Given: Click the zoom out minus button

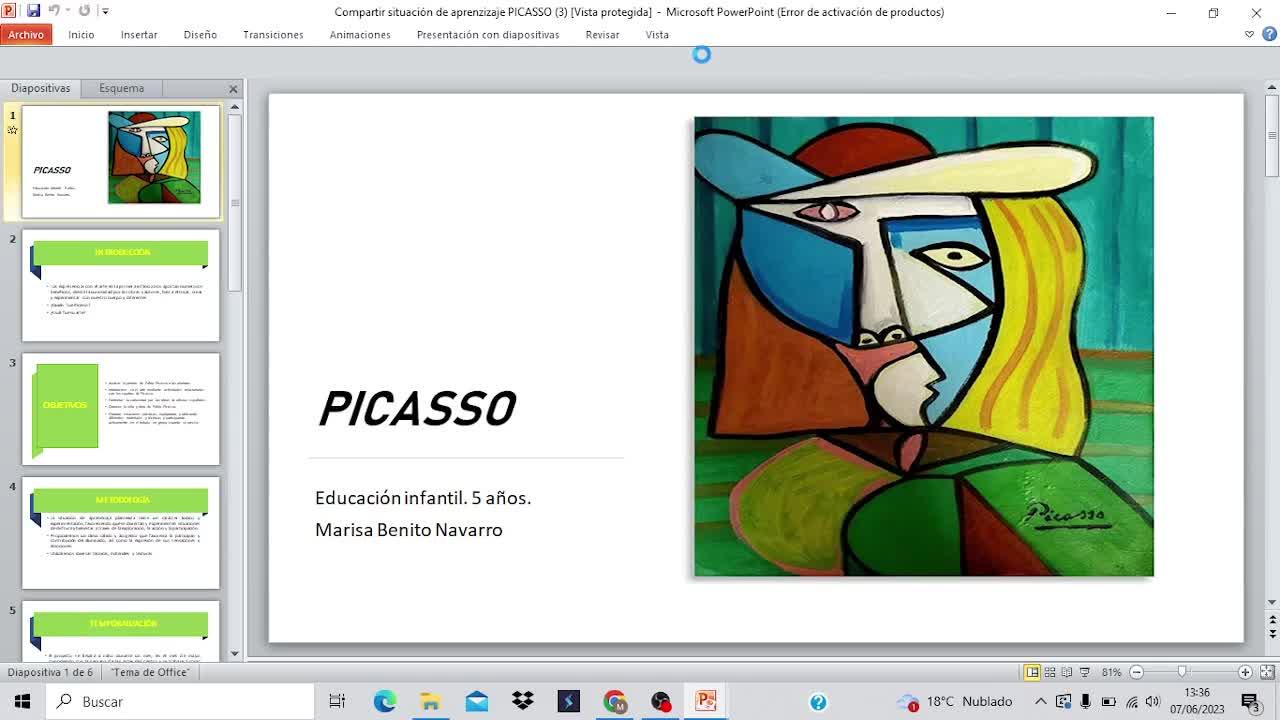Looking at the screenshot, I should [x=1136, y=672].
